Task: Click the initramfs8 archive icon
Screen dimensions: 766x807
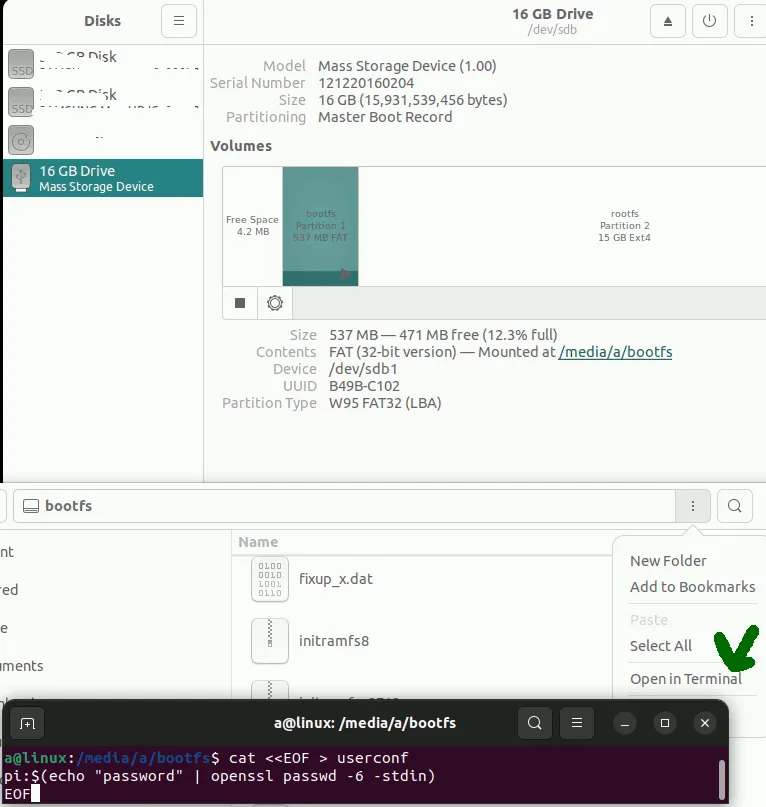Action: [x=270, y=641]
